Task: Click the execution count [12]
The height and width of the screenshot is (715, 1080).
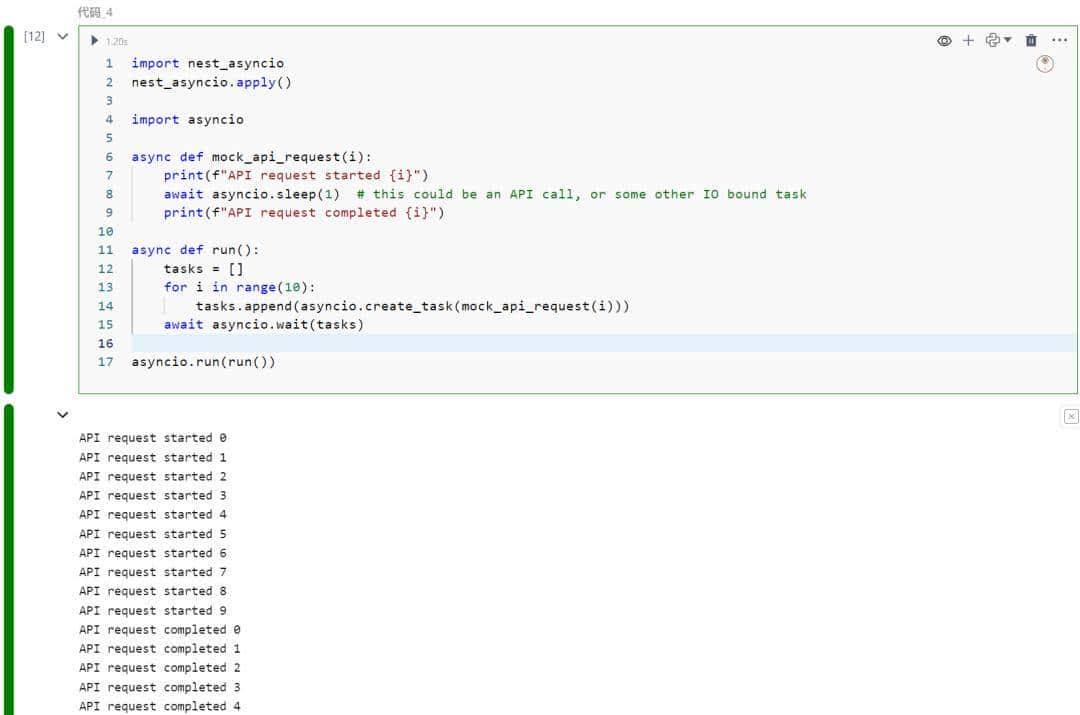Action: point(35,36)
